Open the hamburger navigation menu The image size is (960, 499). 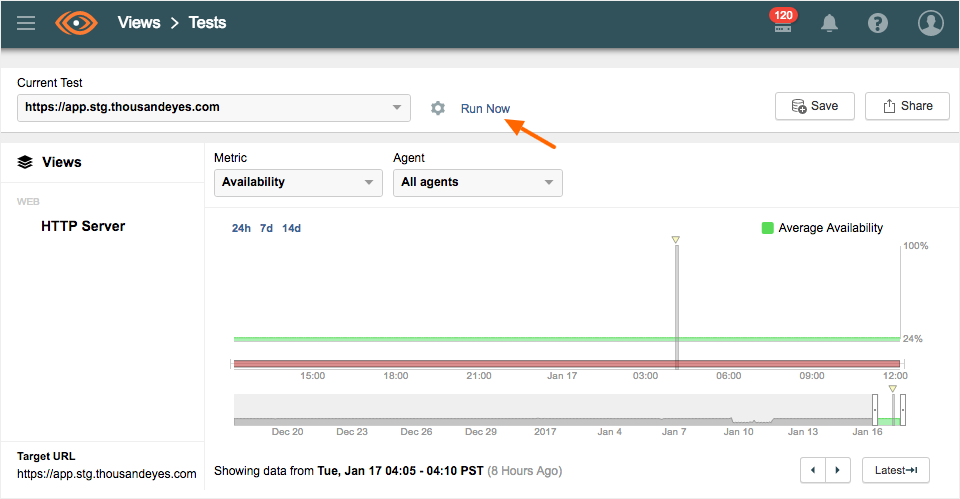pyautogui.click(x=26, y=23)
